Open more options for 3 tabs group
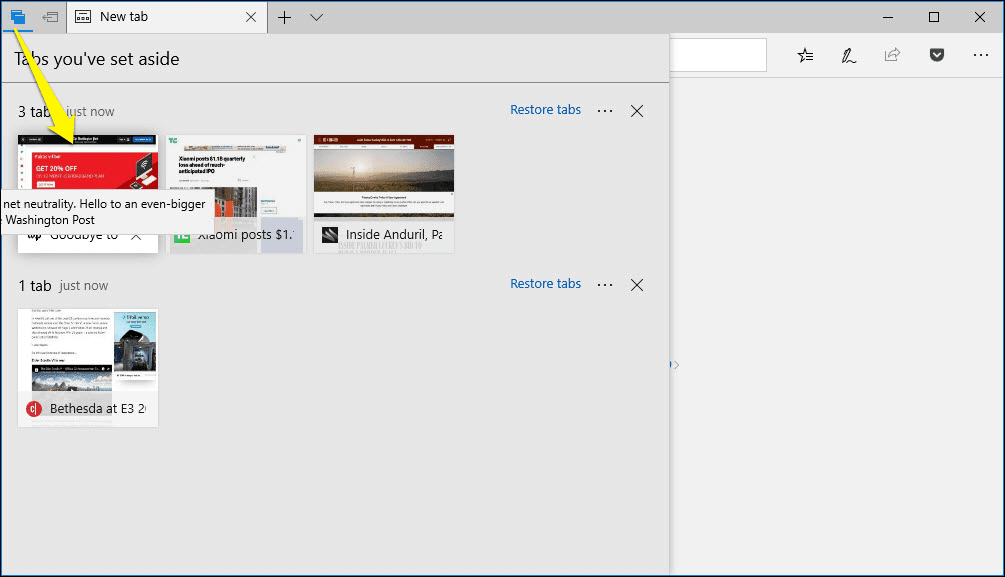Screen dimensions: 1005x577 click(x=605, y=111)
